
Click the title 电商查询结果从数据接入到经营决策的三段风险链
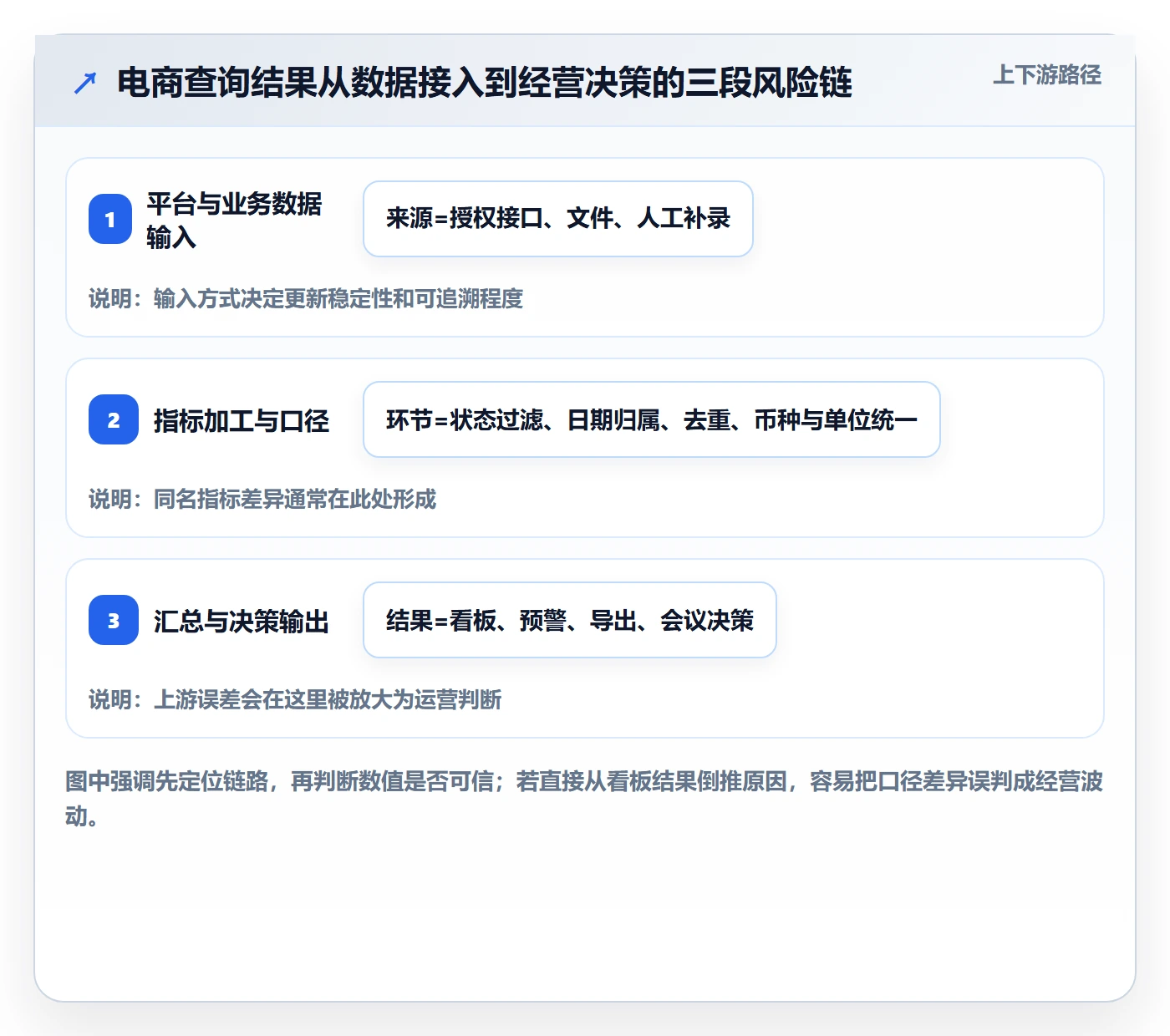pyautogui.click(x=485, y=83)
